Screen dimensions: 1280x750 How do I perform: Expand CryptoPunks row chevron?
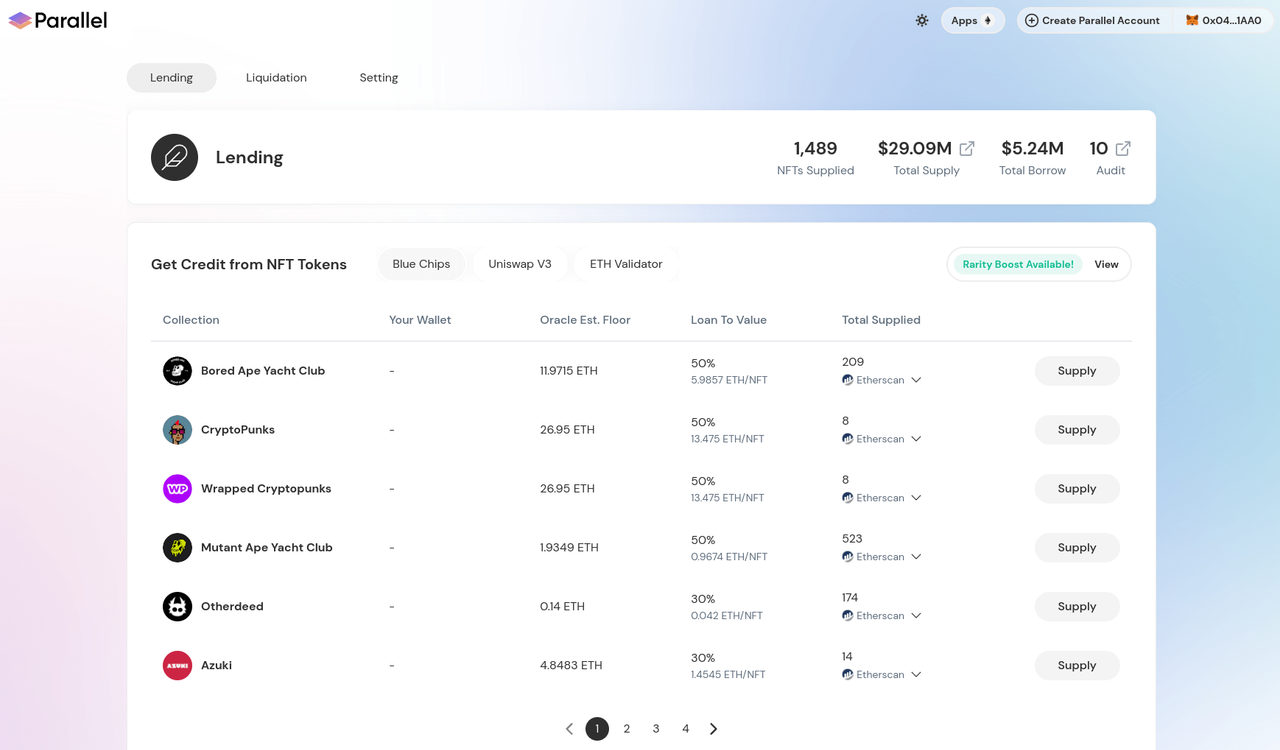(x=916, y=439)
